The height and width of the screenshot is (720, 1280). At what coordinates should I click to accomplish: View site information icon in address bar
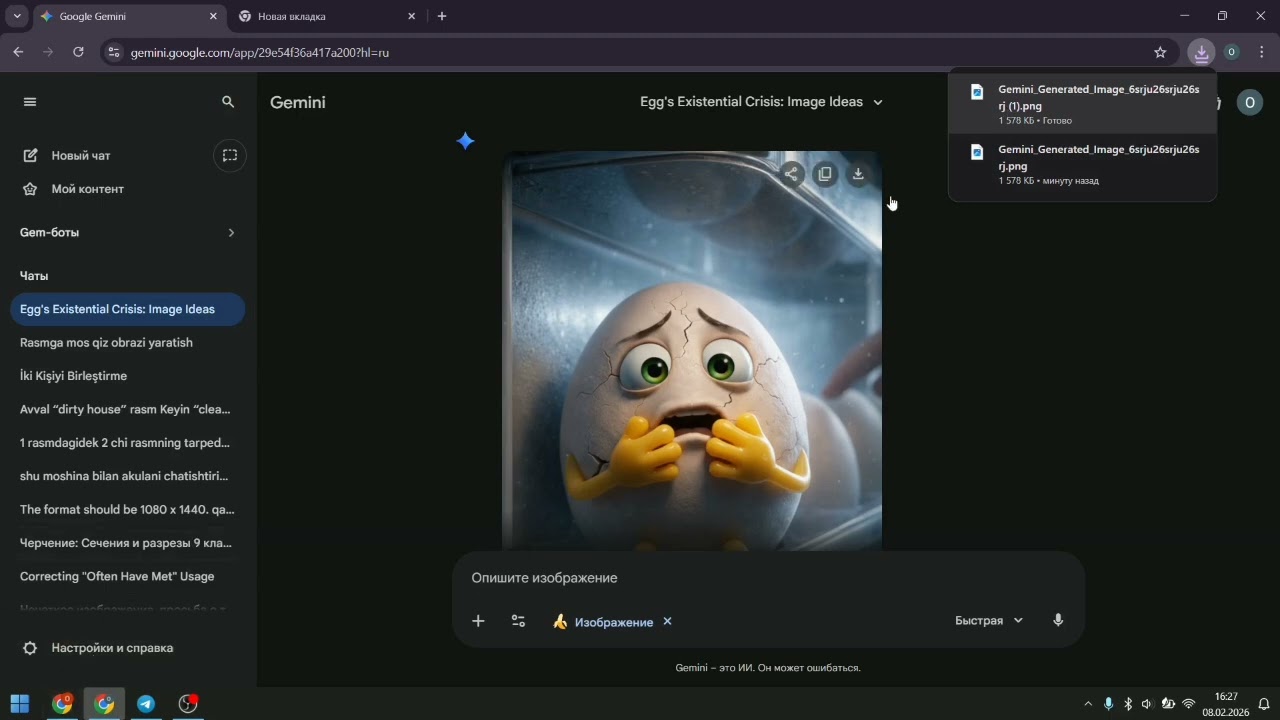tap(113, 52)
